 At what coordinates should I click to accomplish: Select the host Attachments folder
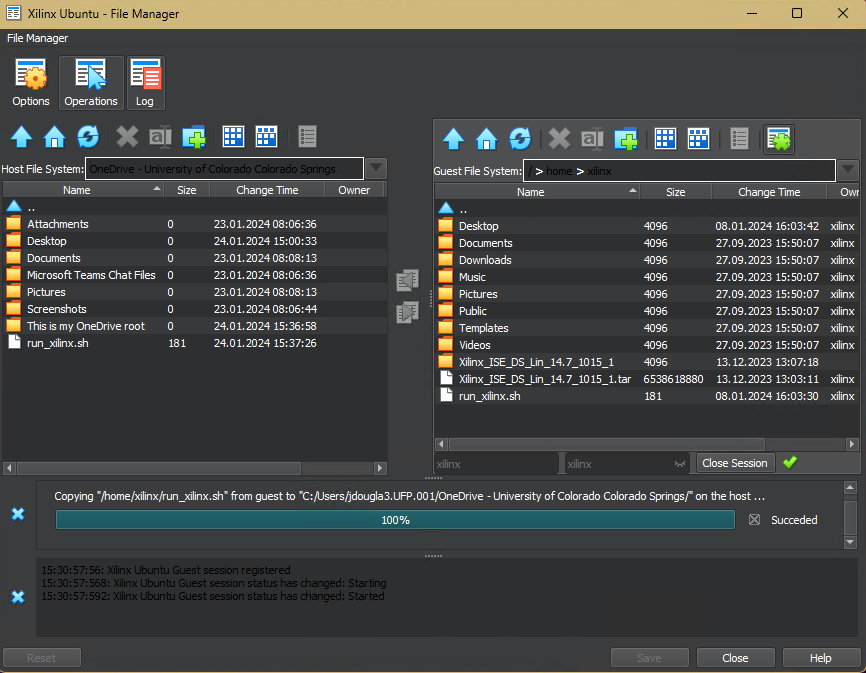pyautogui.click(x=194, y=224)
